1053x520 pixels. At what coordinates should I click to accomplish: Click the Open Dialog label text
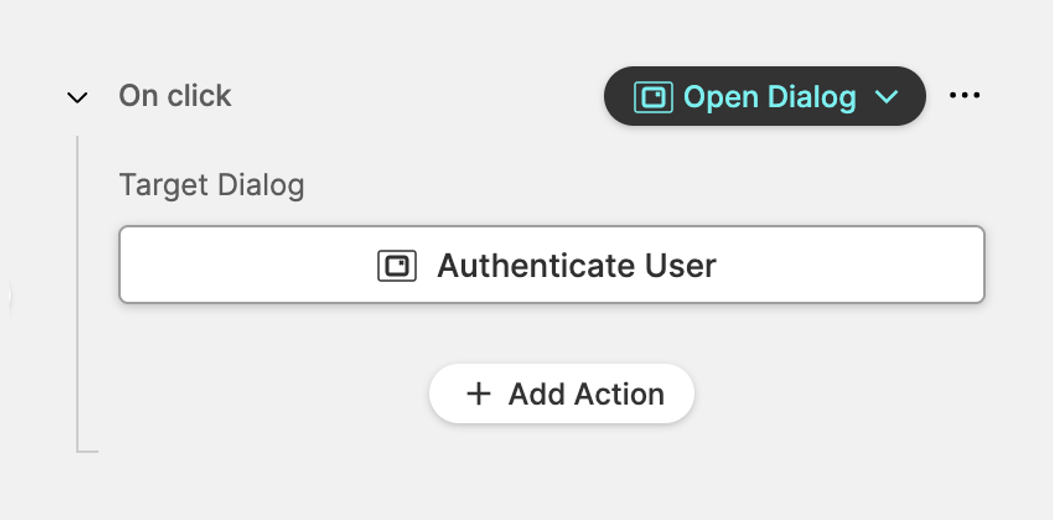pyautogui.click(x=769, y=97)
